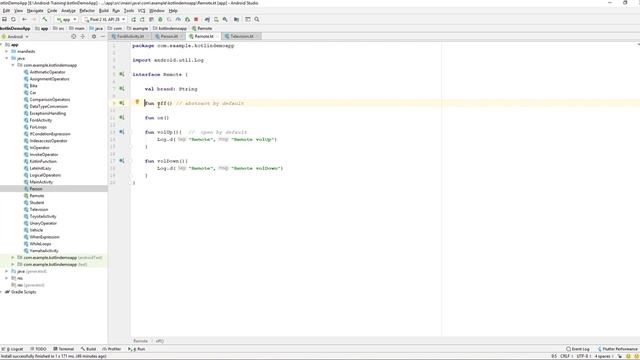Select the Remote.kt editor tab
The image size is (640, 360).
[x=203, y=36]
